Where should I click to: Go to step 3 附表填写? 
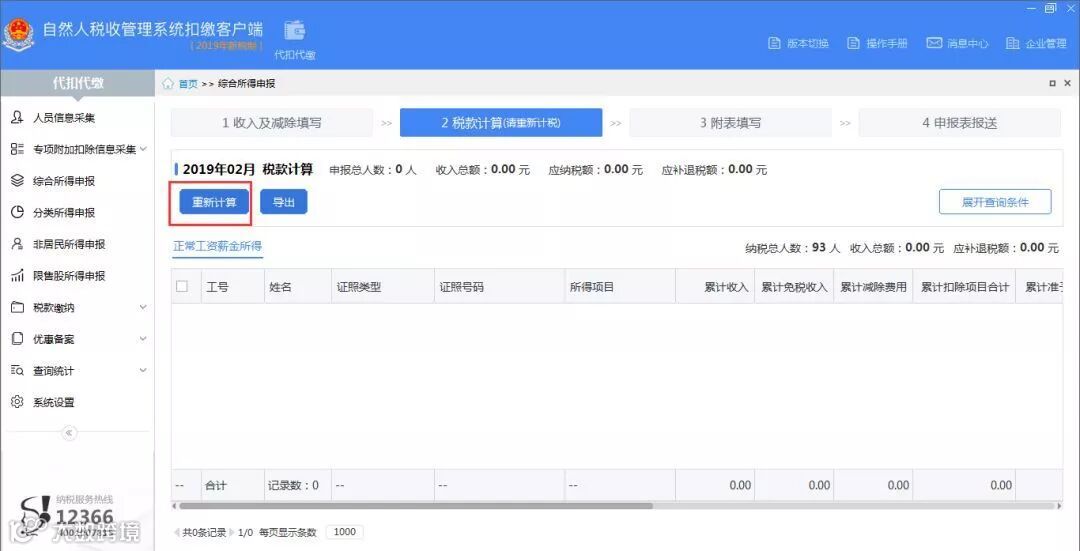[x=730, y=123]
